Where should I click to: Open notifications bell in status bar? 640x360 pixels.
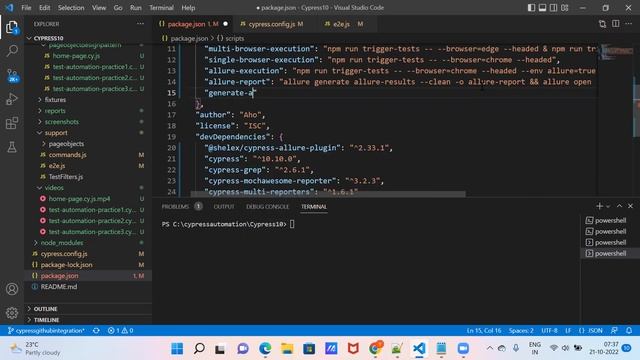(x=629, y=331)
